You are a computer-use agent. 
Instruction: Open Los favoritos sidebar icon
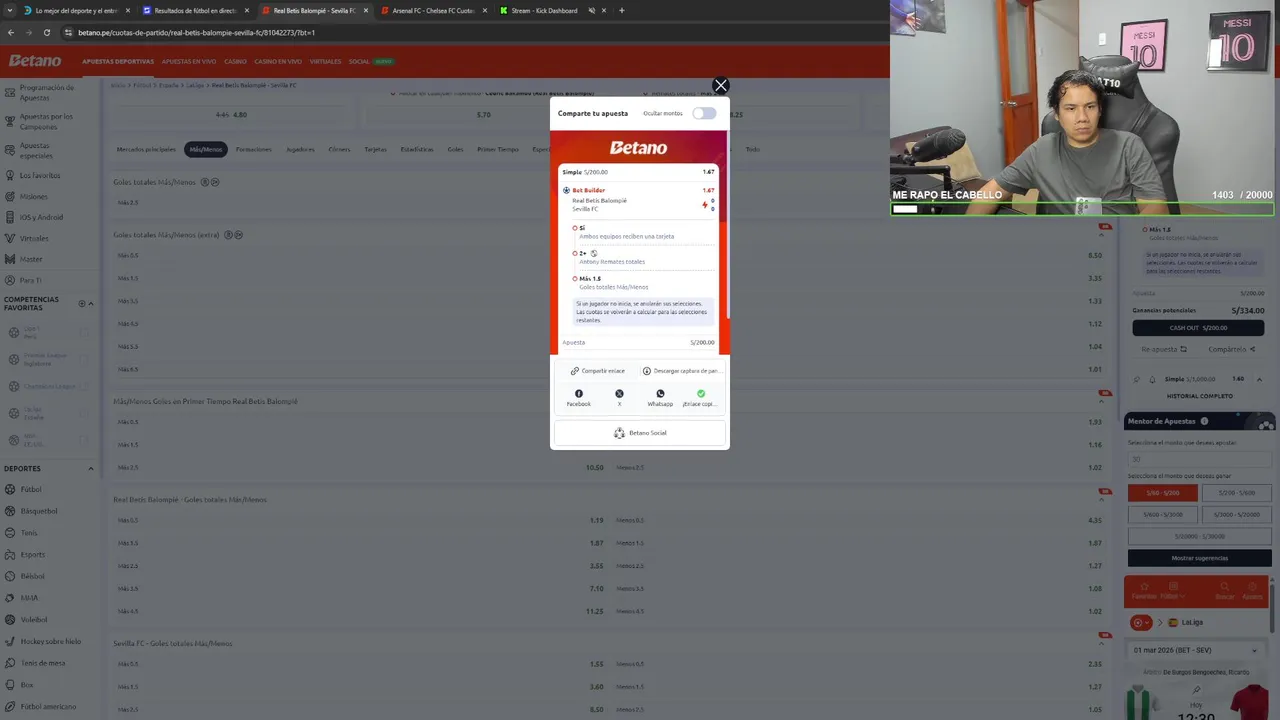pos(10,175)
